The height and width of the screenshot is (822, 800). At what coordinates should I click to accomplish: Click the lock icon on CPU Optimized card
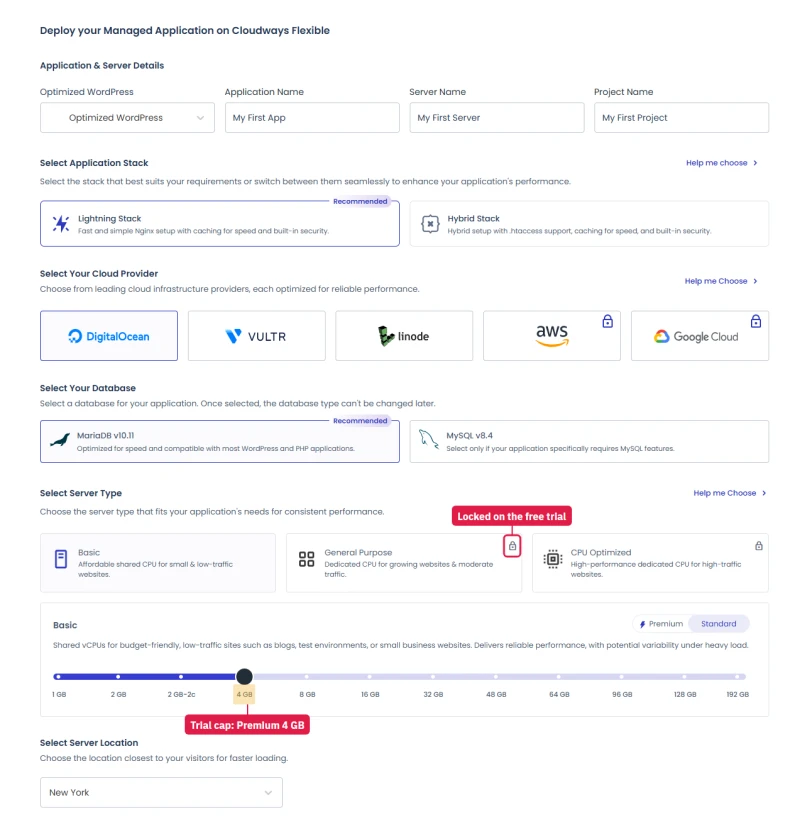click(x=759, y=546)
